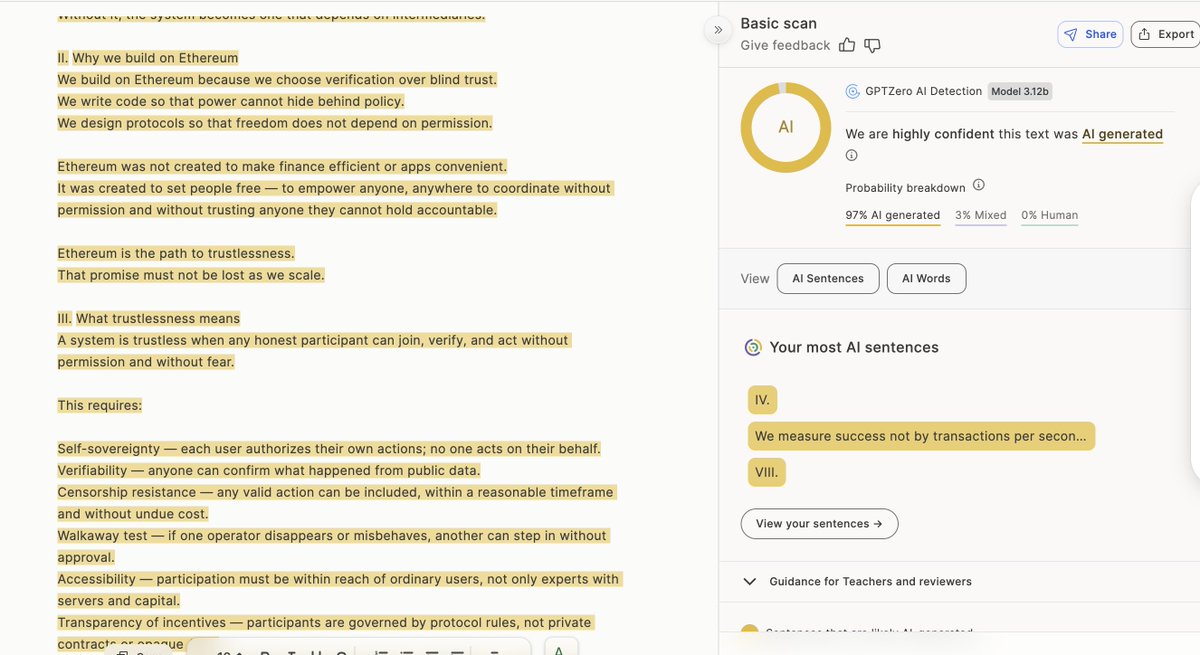Click the 'Self-sovereignty' line

point(329,449)
